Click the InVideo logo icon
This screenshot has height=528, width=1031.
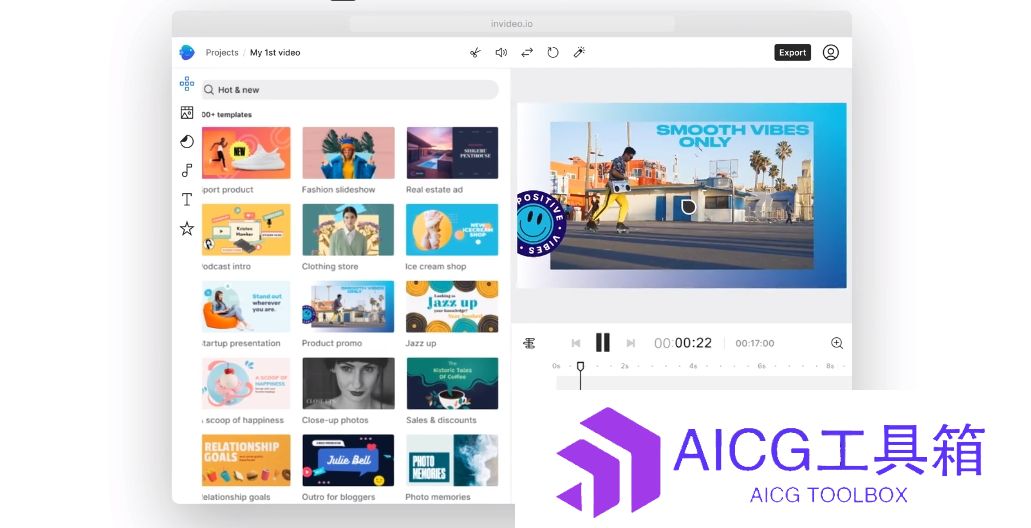[x=187, y=53]
